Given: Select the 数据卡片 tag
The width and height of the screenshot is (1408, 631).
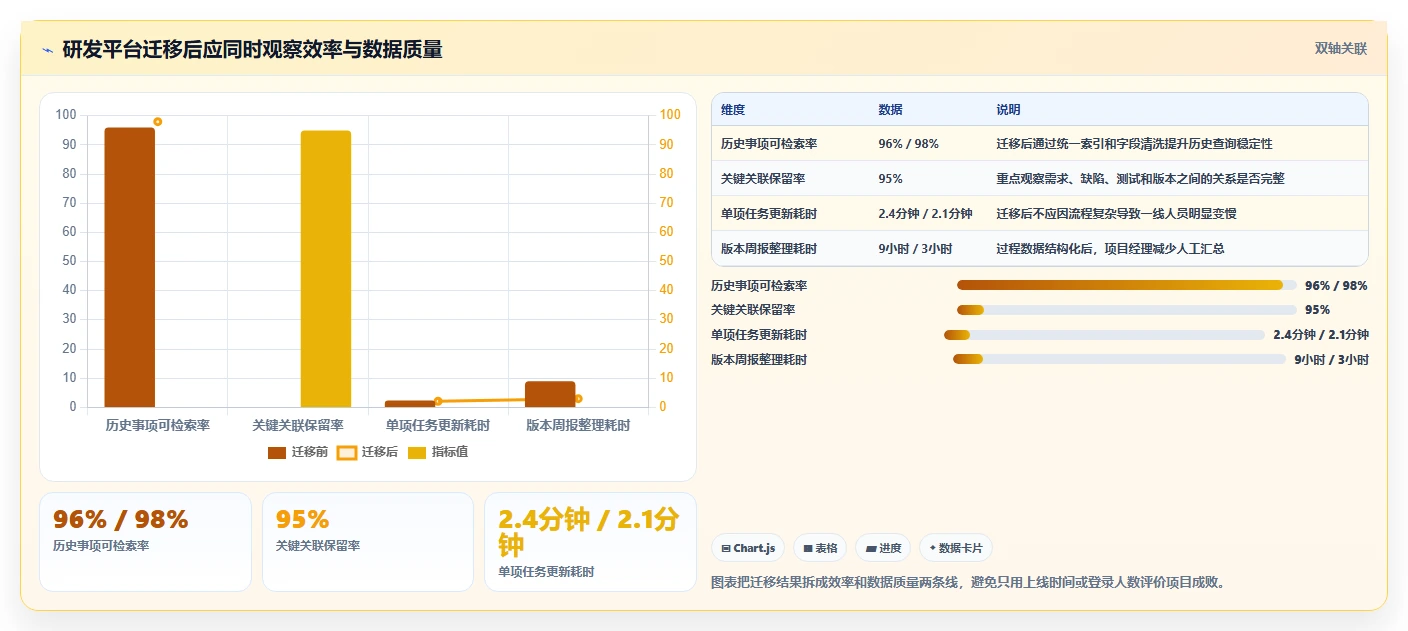Looking at the screenshot, I should (956, 548).
